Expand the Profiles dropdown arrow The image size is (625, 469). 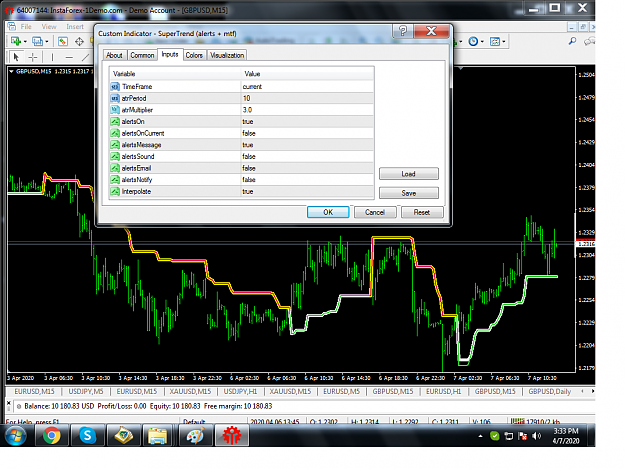click(x=47, y=41)
